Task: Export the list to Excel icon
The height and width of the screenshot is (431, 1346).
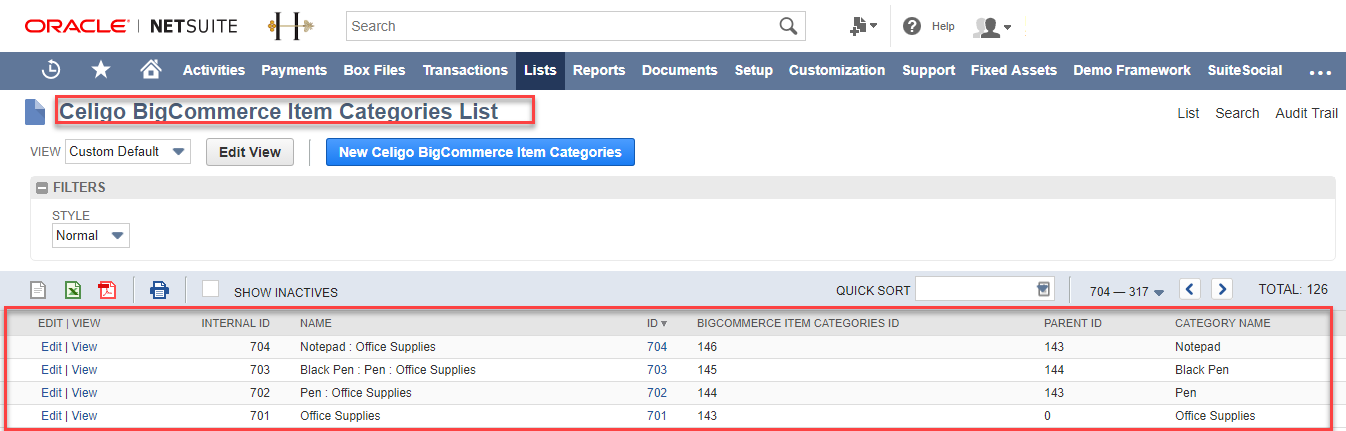Action: [x=72, y=290]
